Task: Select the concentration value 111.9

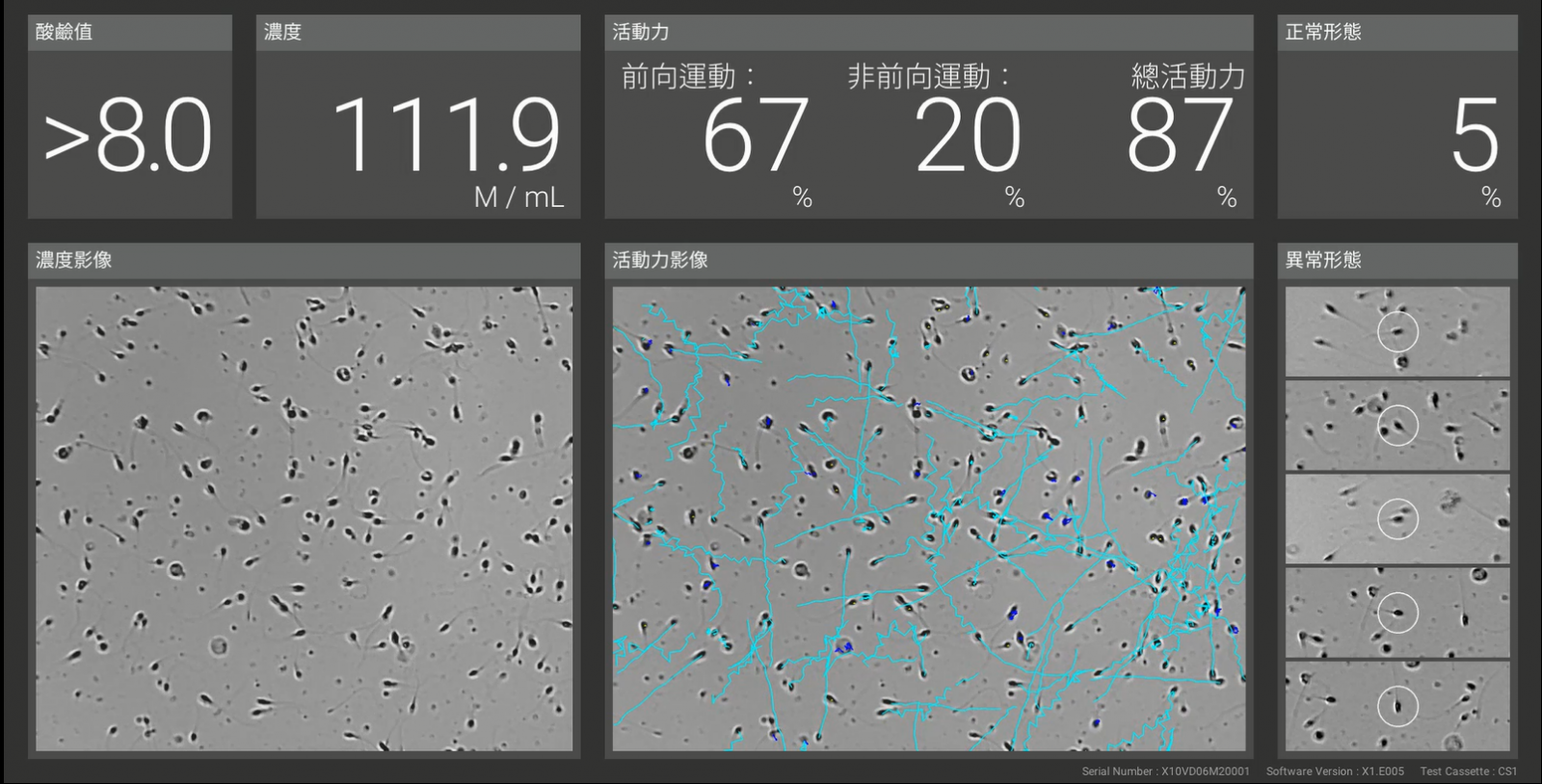Action: point(446,136)
